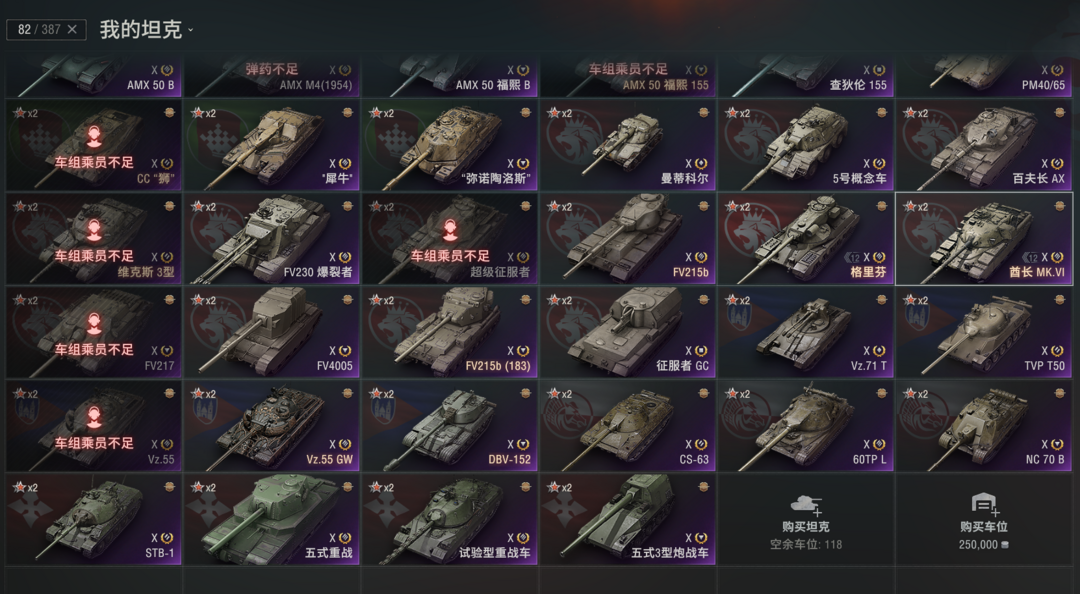The height and width of the screenshot is (594, 1080).
Task: Click the x2 star bonus on STB-1
Action: tap(28, 487)
